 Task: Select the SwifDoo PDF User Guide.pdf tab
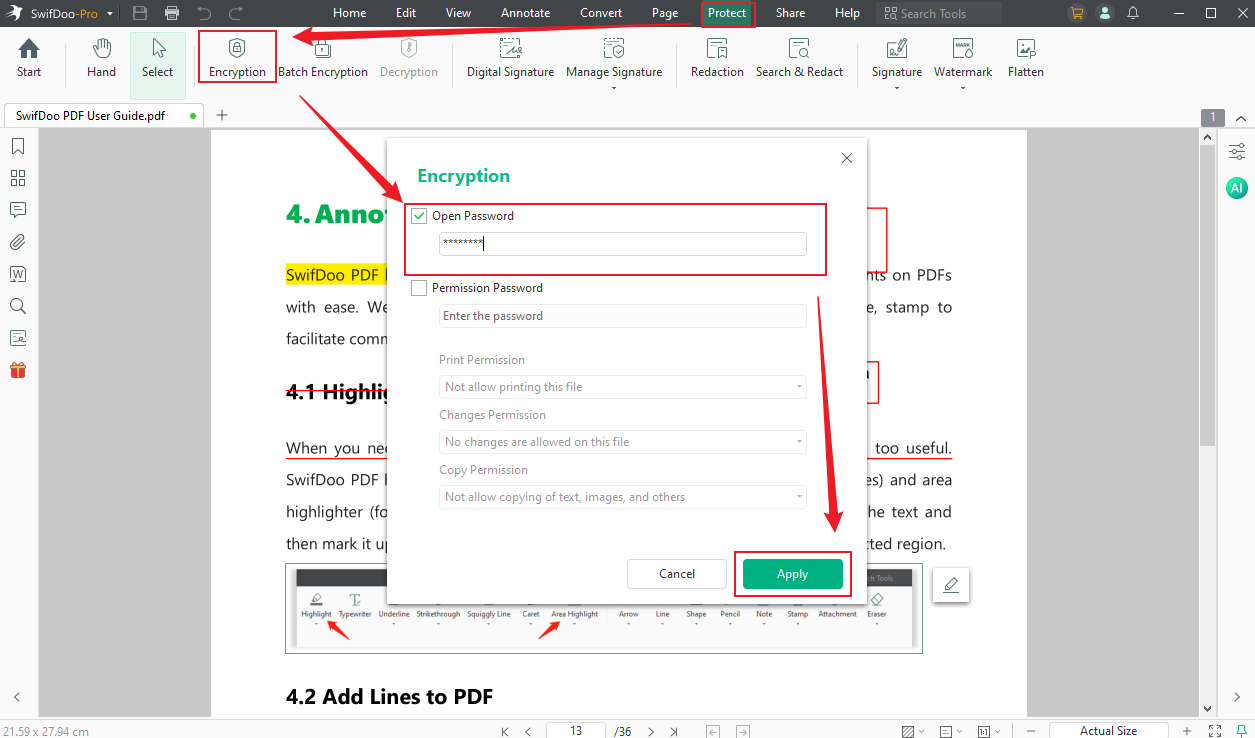pyautogui.click(x=103, y=115)
